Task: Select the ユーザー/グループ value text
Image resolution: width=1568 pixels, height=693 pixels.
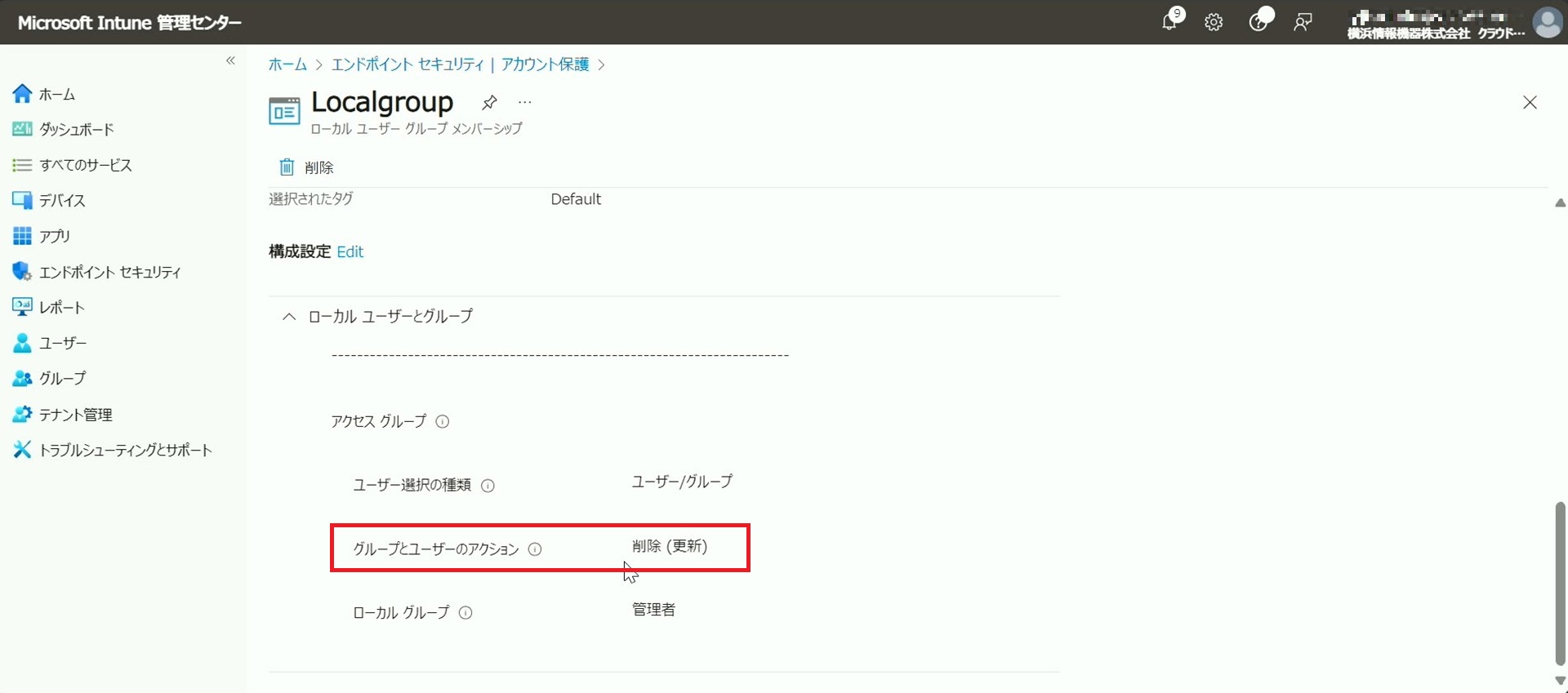Action: coord(682,482)
